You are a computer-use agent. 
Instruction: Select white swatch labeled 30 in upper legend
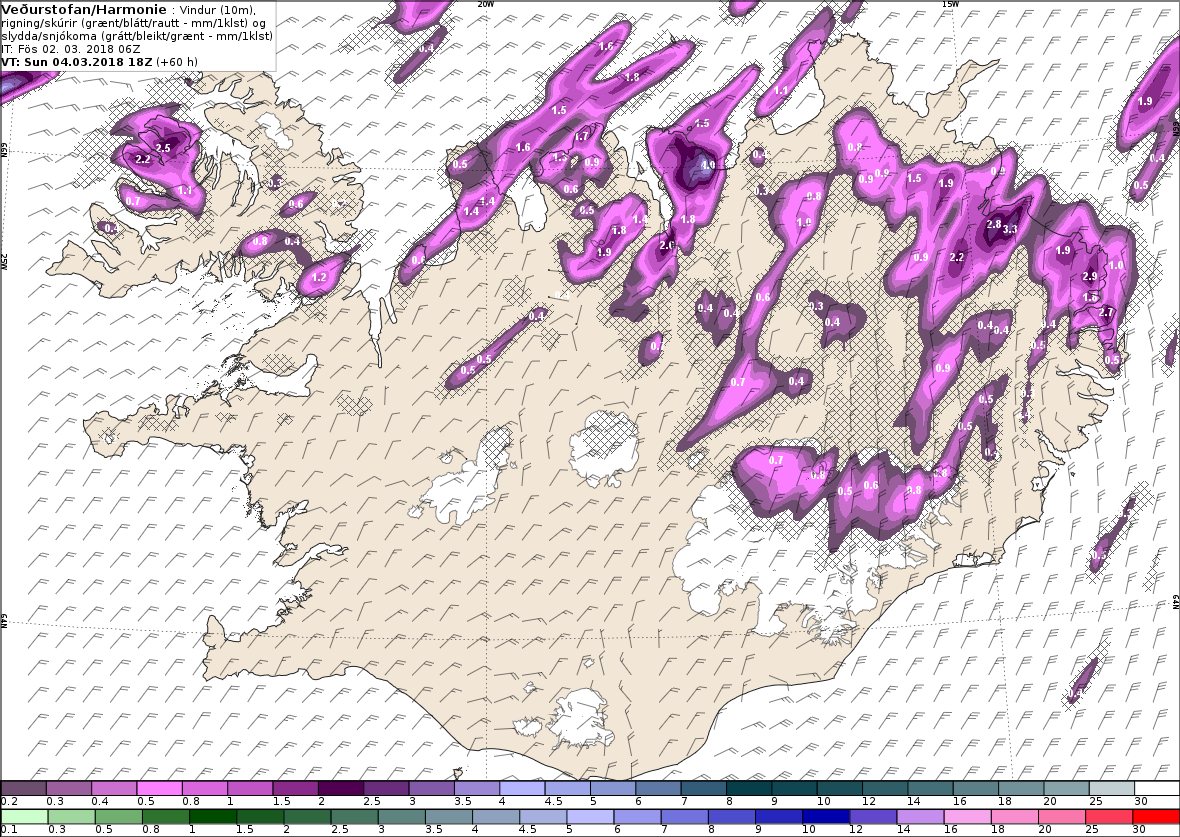1157,788
